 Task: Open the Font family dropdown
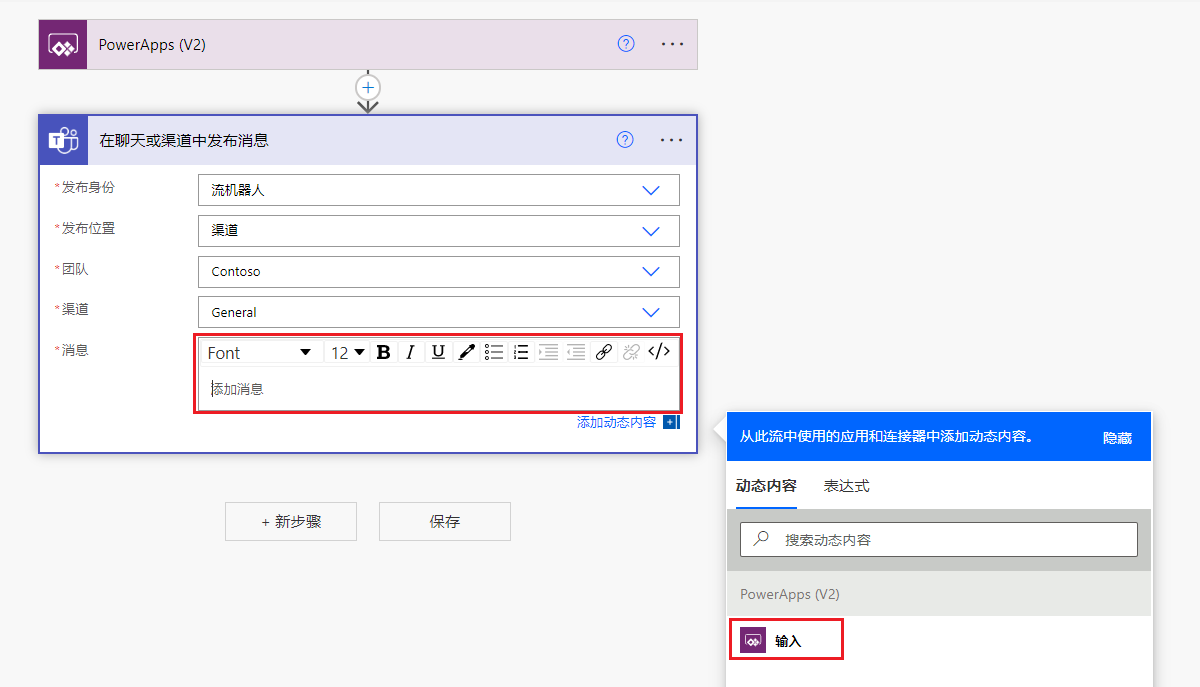click(x=260, y=352)
